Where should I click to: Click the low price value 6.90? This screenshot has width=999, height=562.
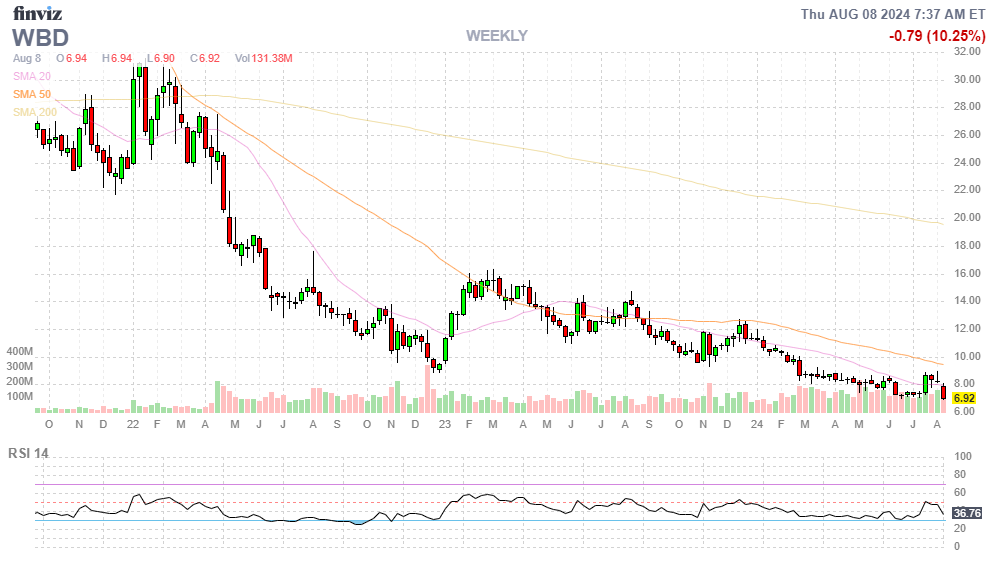click(x=164, y=59)
